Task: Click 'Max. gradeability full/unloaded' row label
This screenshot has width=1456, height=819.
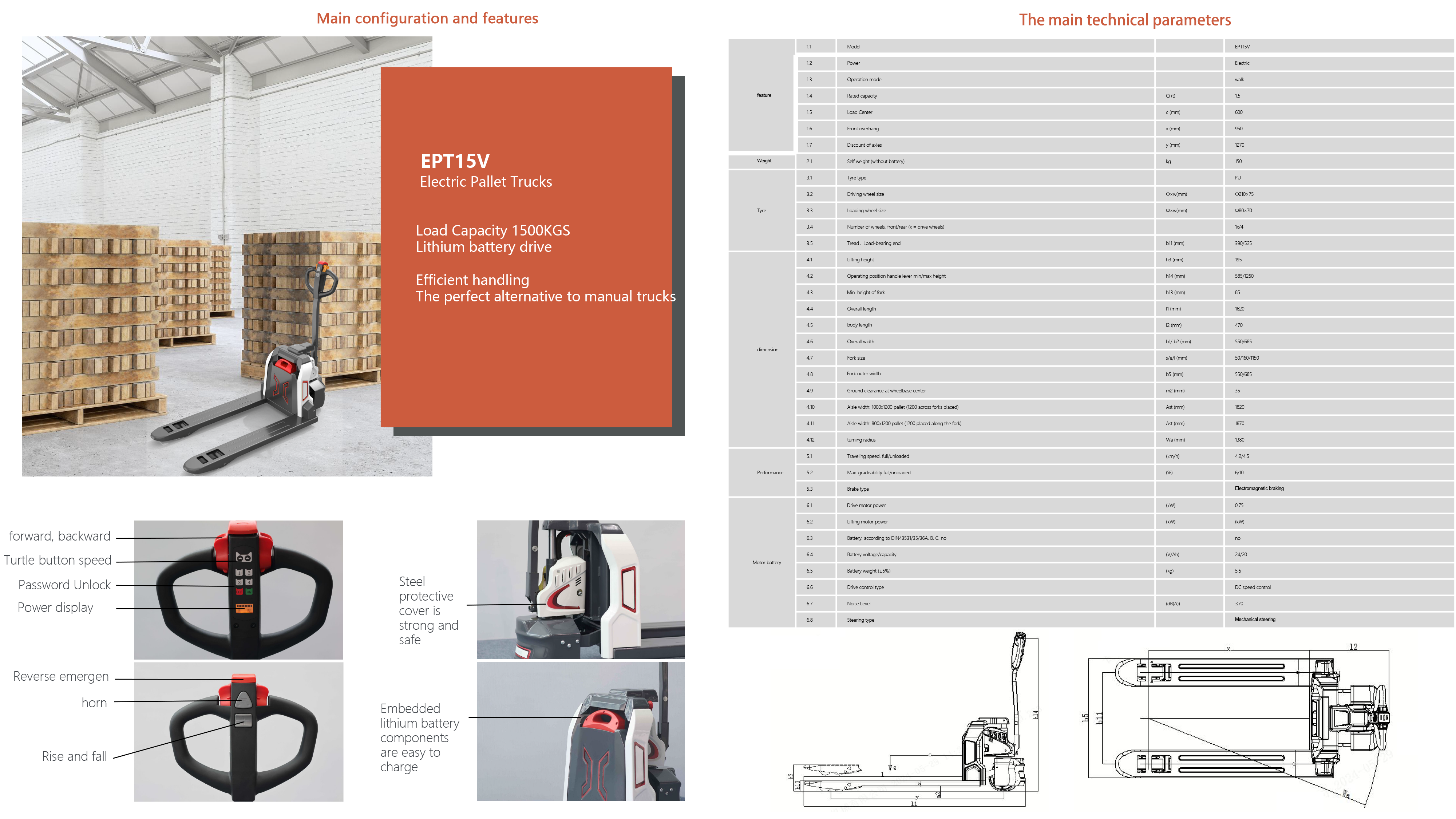Action: click(x=878, y=473)
